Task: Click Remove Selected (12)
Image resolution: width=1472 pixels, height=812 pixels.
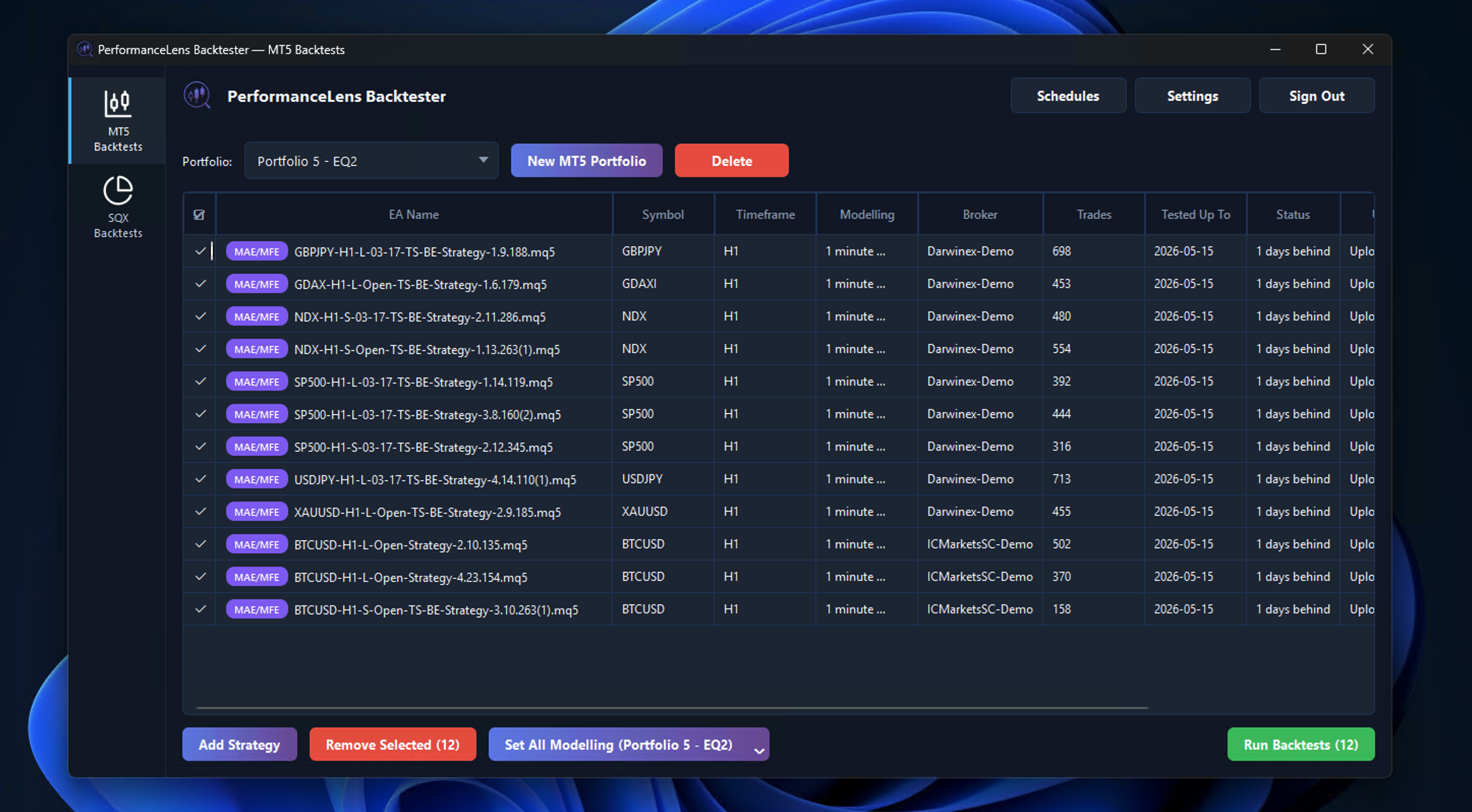Action: point(392,745)
